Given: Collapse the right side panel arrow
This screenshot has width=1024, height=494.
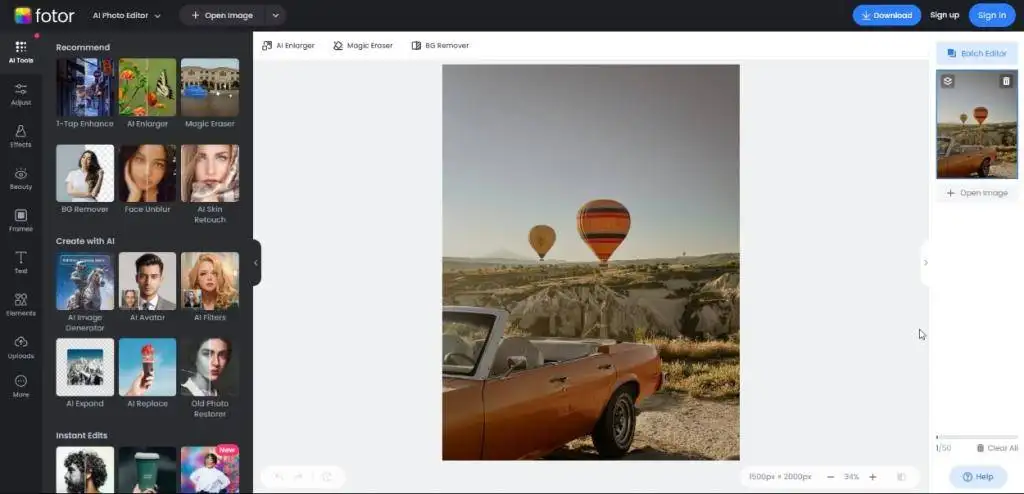Looking at the screenshot, I should [925, 263].
